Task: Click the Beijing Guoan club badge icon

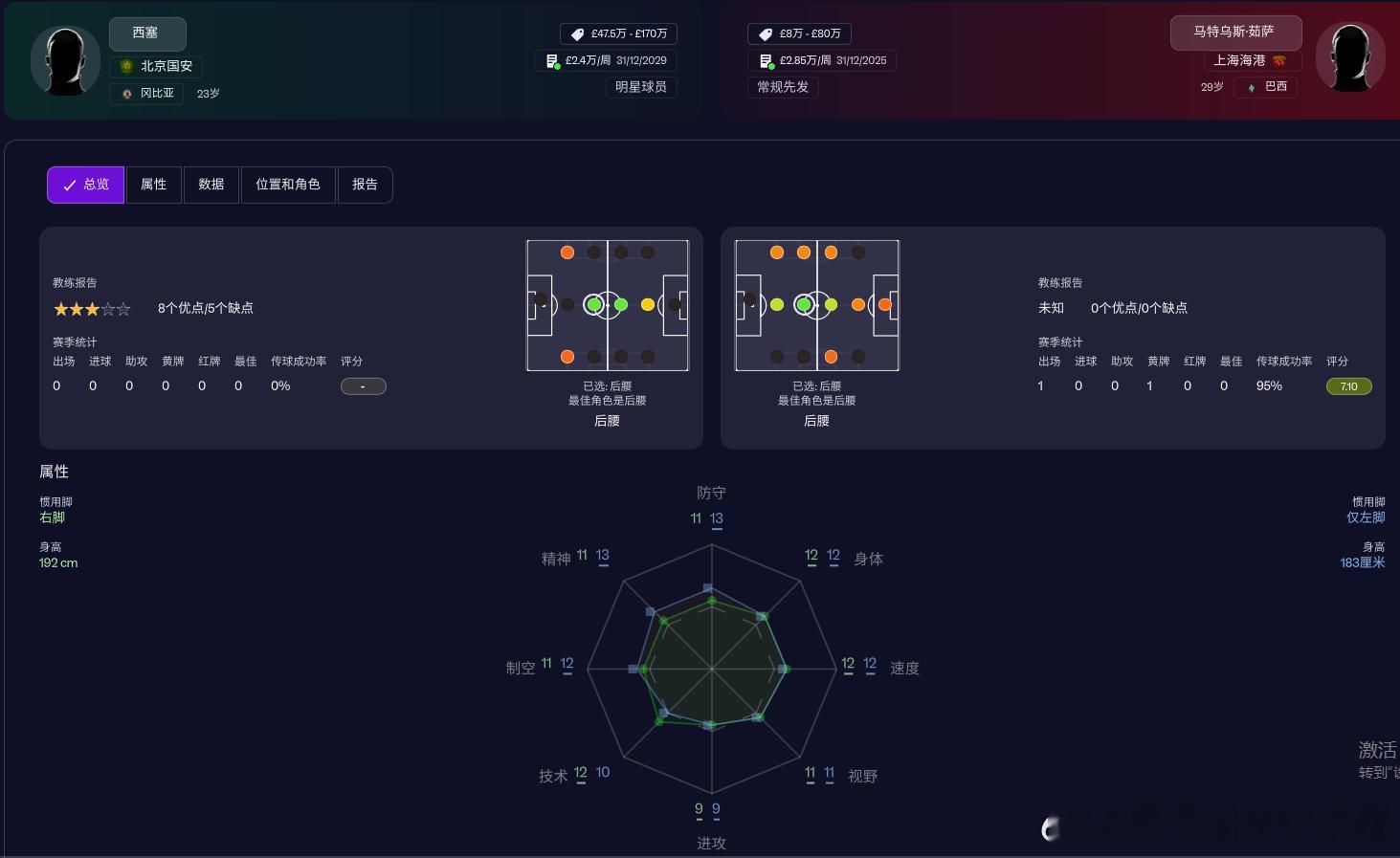Action: [x=128, y=66]
